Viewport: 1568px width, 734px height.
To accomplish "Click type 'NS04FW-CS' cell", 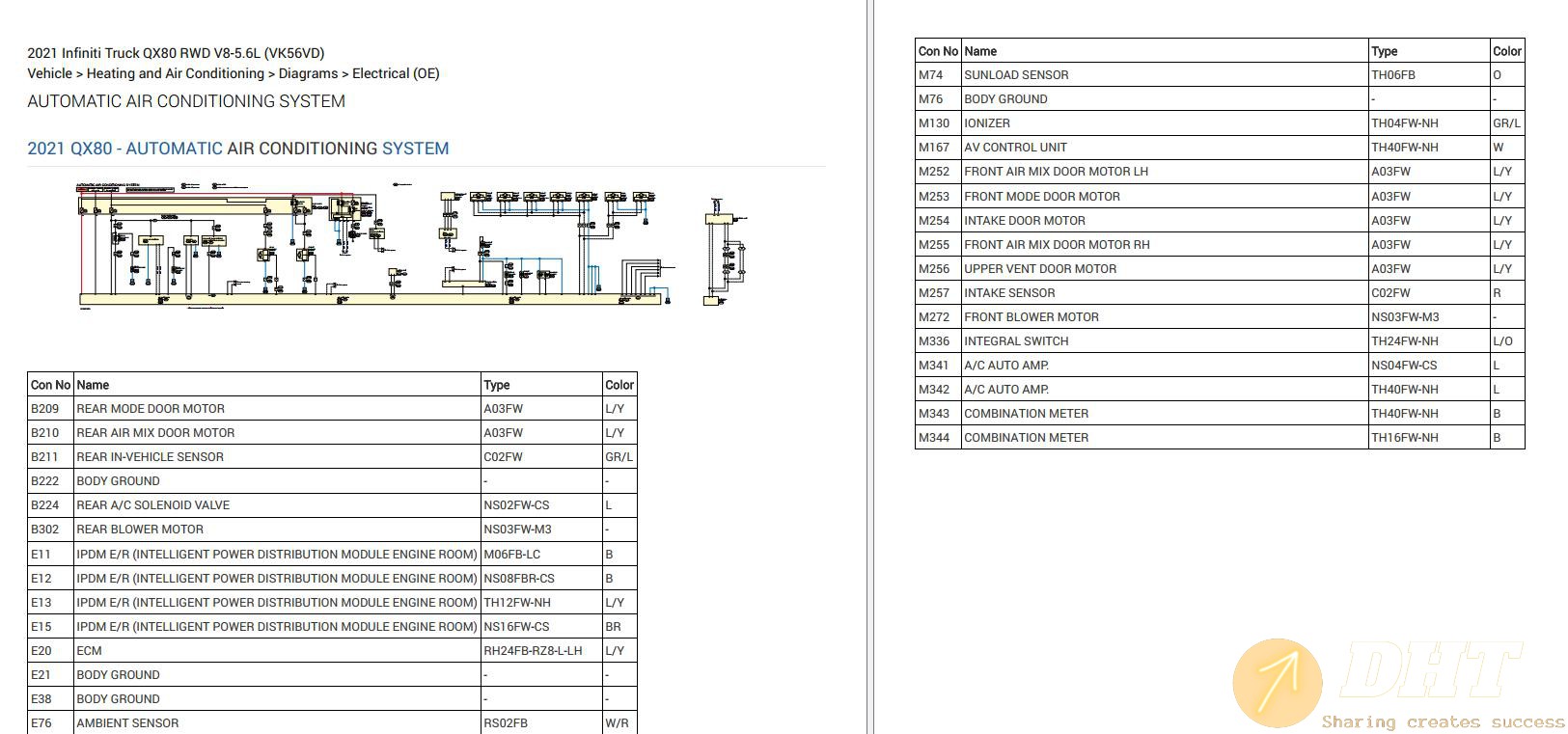I will click(x=1429, y=365).
